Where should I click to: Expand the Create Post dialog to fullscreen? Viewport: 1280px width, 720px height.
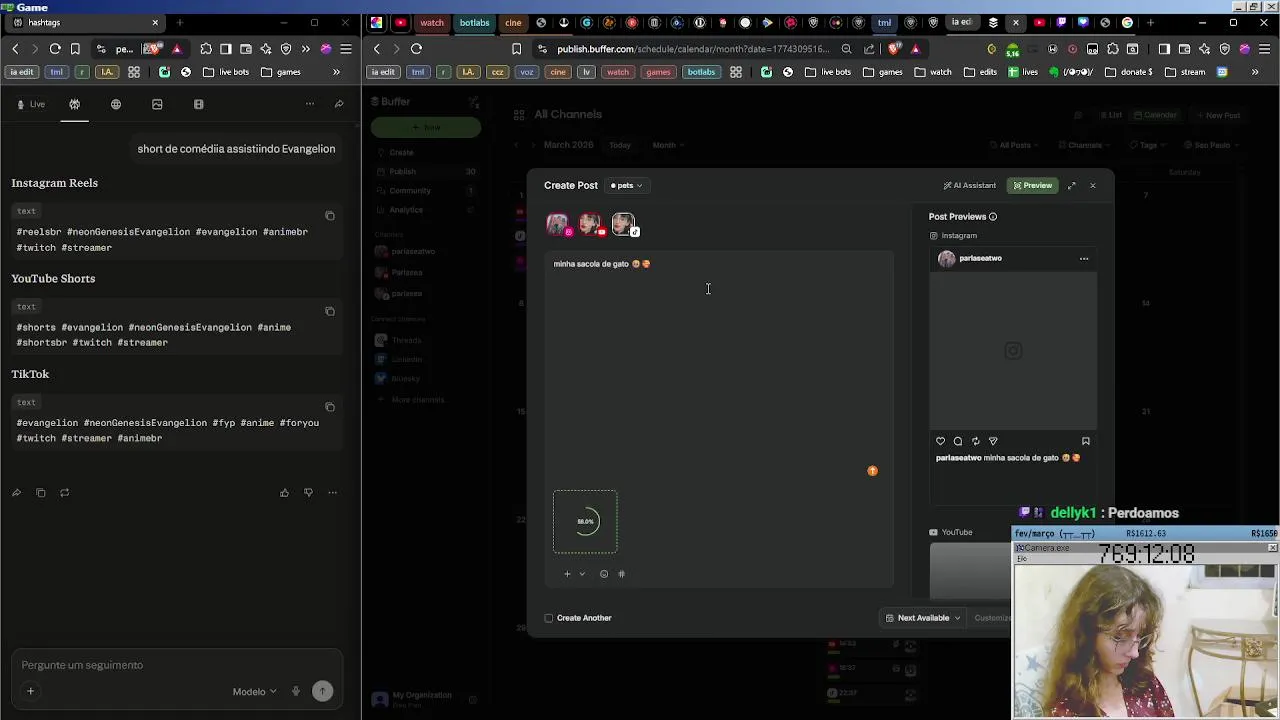1071,185
